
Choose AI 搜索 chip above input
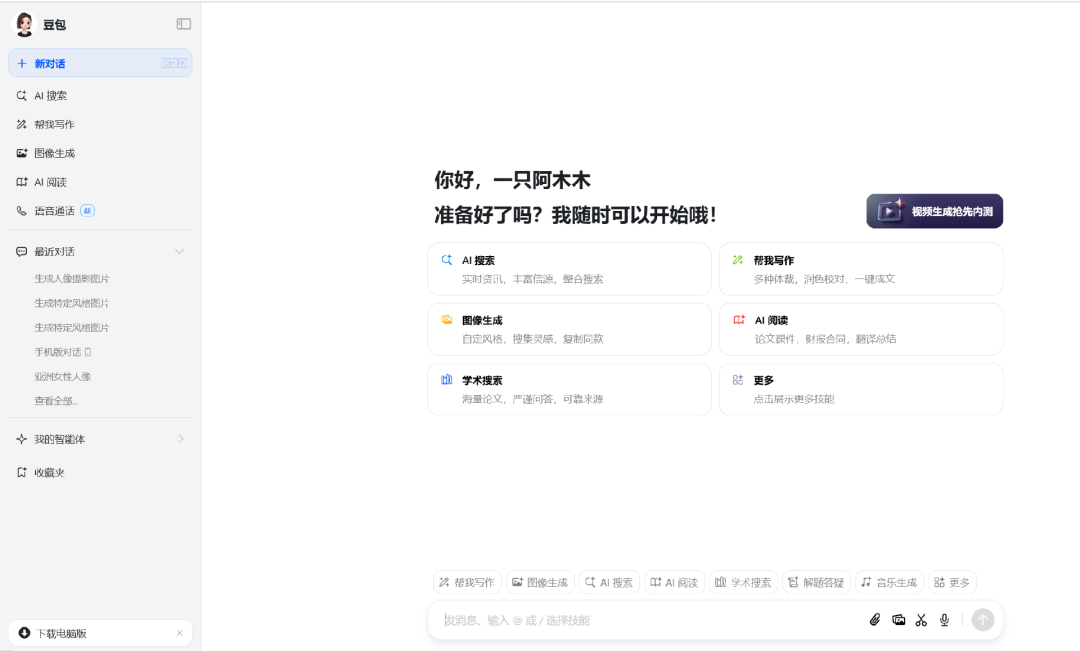tap(610, 582)
